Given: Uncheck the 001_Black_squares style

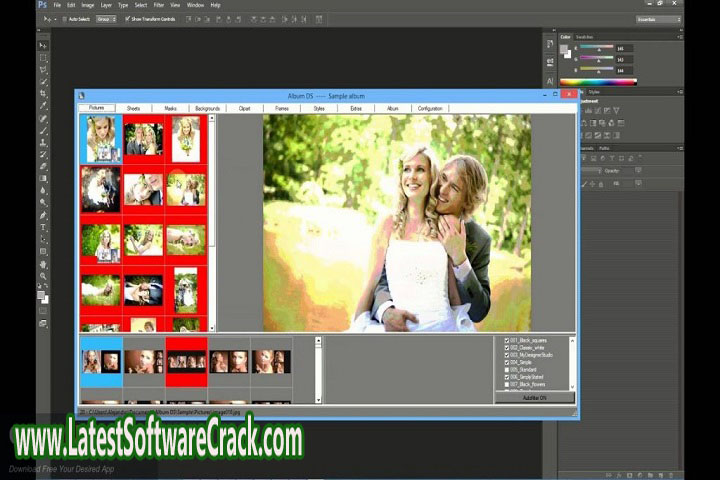Looking at the screenshot, I should (507, 340).
